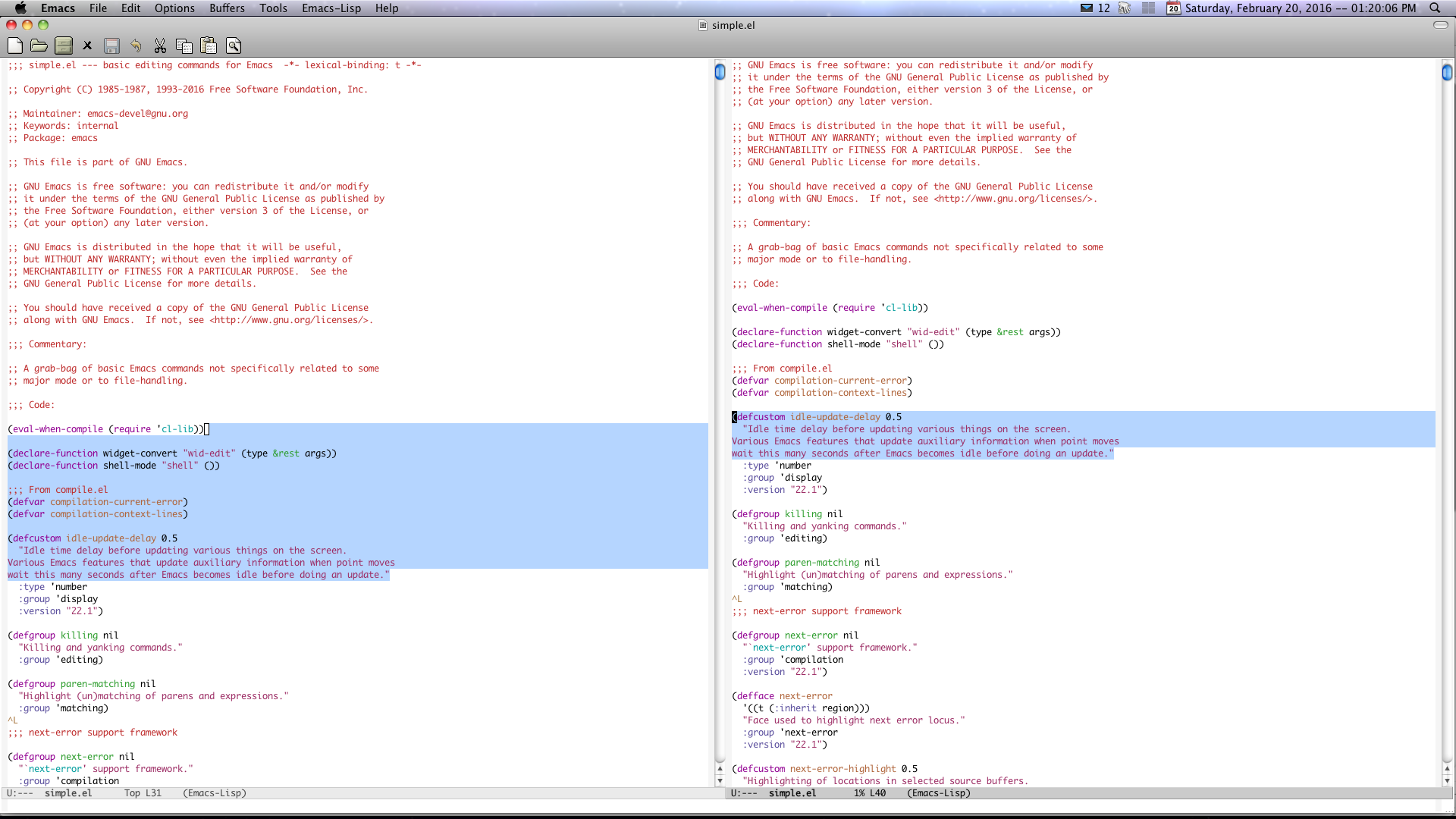Click the 'This file is part of GNU Emacs.' line
This screenshot has height=819, width=1456.
tap(97, 162)
